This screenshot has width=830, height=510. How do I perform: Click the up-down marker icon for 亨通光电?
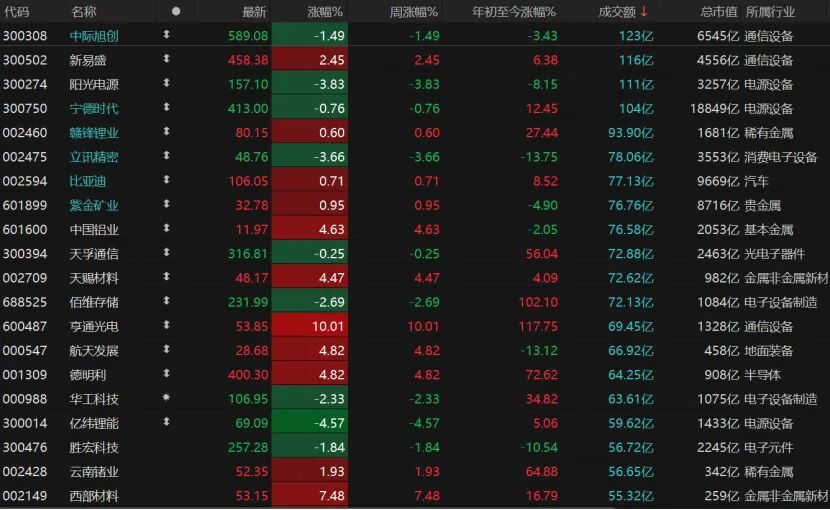click(x=166, y=326)
